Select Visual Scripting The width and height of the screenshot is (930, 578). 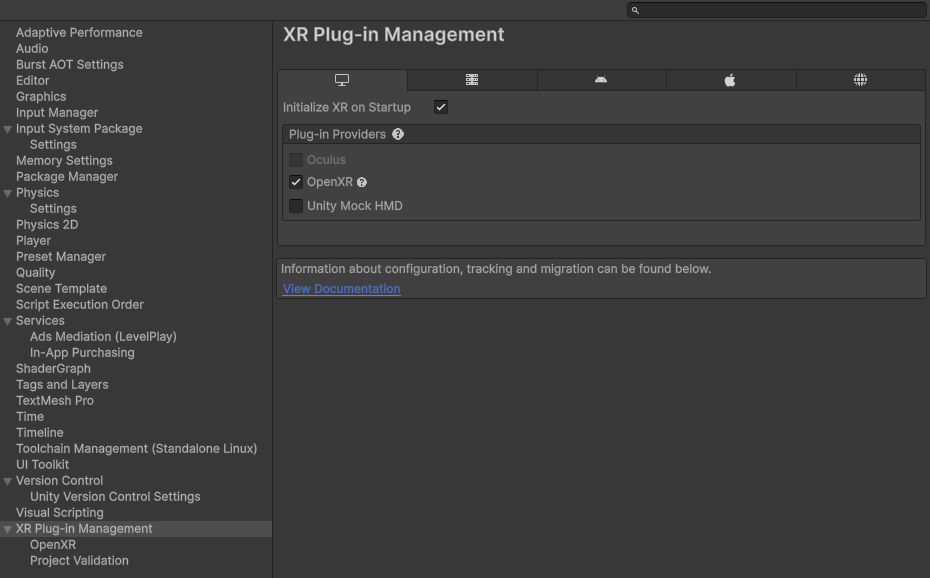click(59, 513)
